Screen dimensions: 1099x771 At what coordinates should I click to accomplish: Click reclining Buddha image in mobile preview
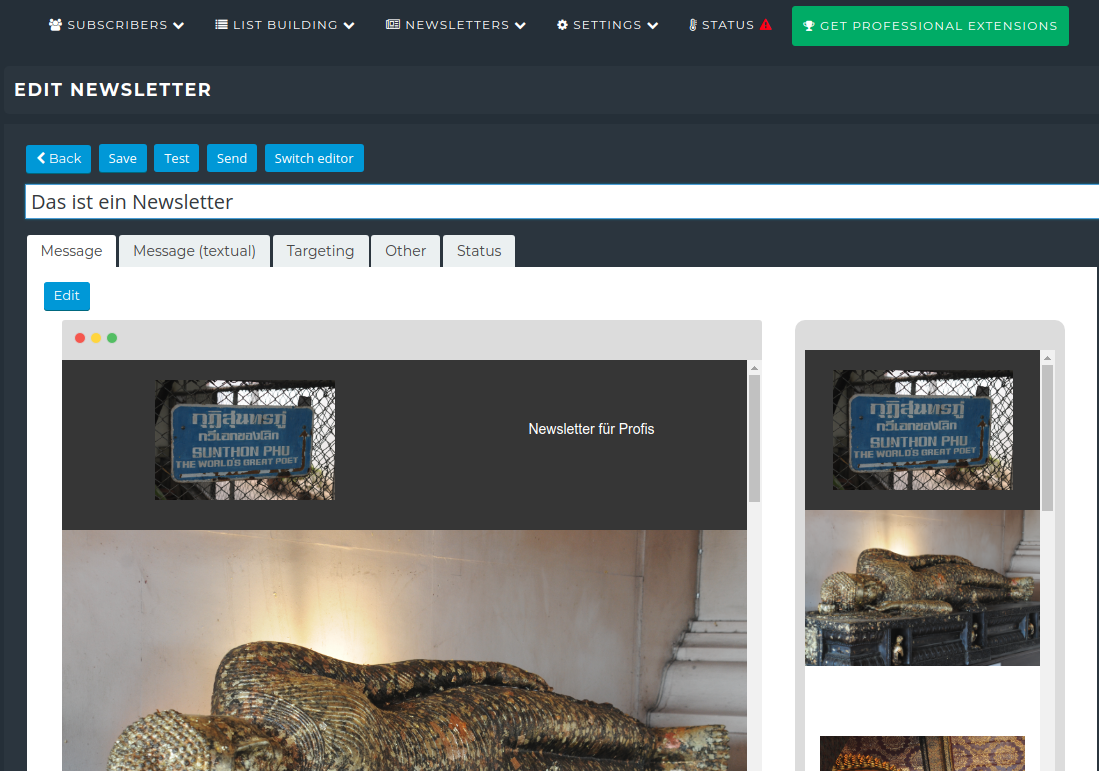click(922, 587)
